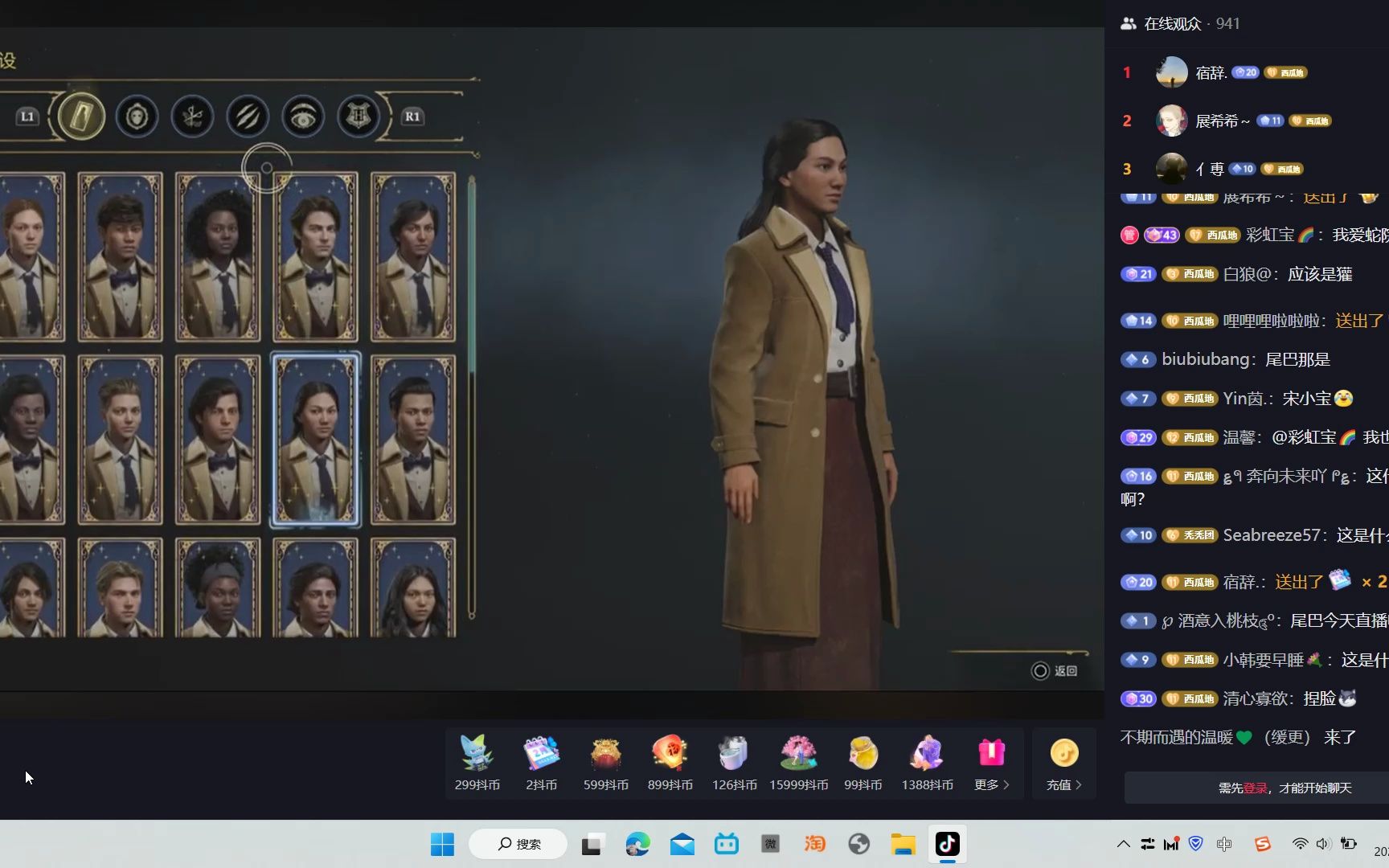Choose top-row preset with curly dark hair and bow tie
Screen dimensions: 1389x868
coord(121,256)
